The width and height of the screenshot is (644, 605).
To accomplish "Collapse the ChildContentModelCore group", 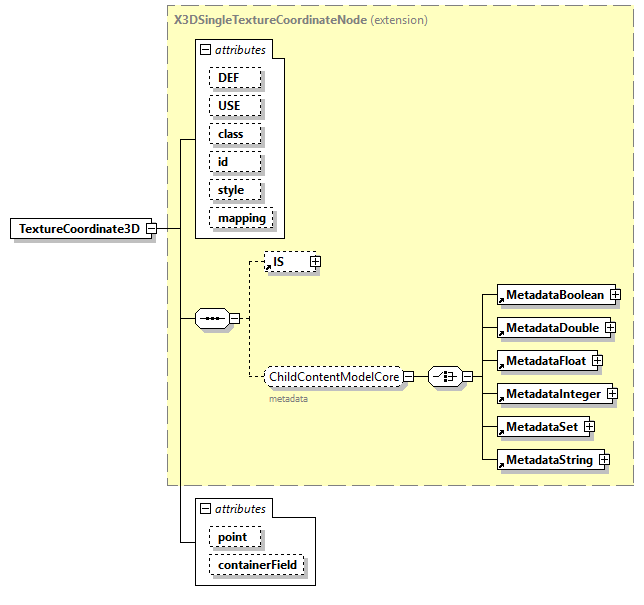I will click(408, 377).
